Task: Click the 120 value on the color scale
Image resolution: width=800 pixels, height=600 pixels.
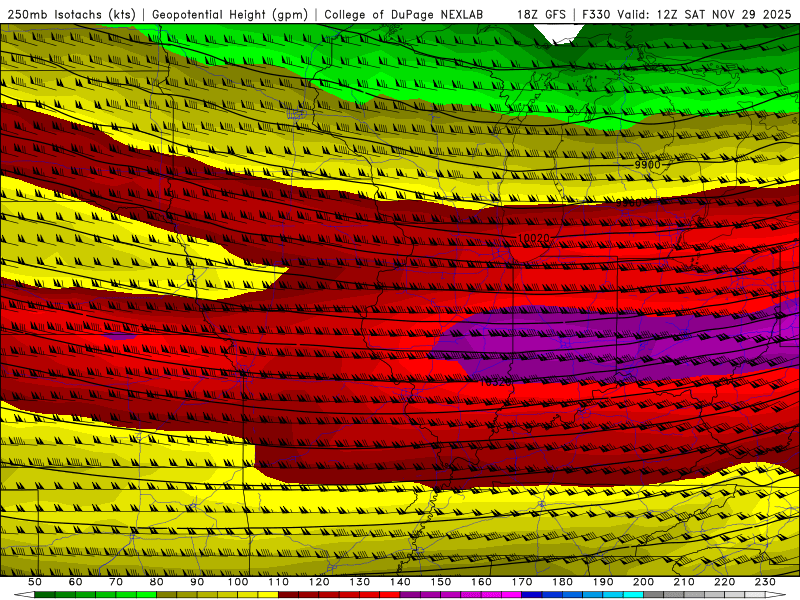Action: [319, 582]
